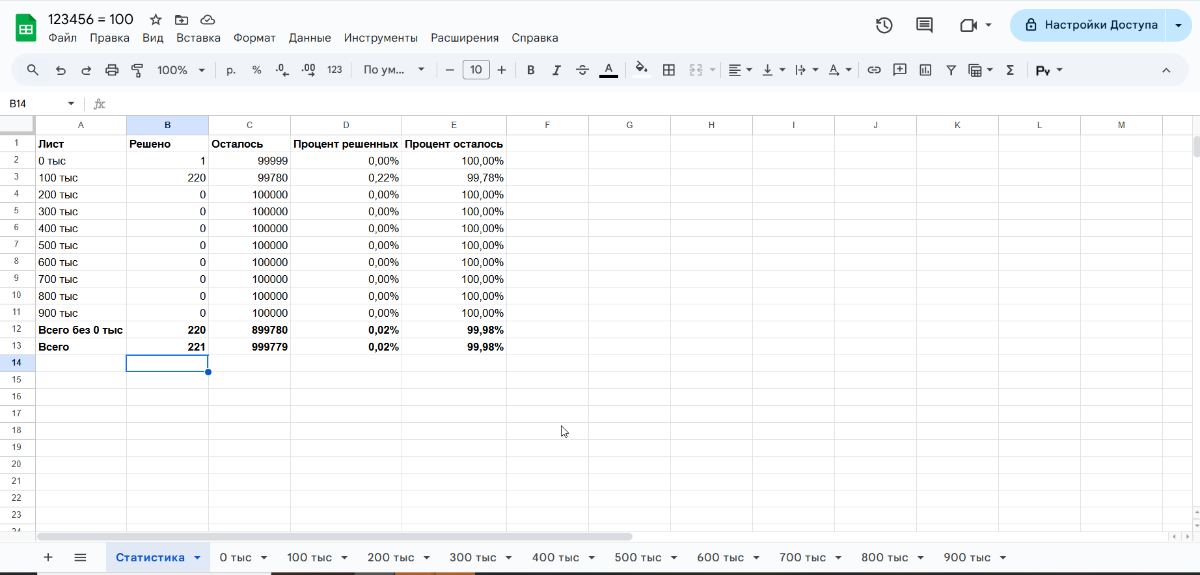Open the Вставка menu
The height and width of the screenshot is (575, 1200).
click(198, 38)
